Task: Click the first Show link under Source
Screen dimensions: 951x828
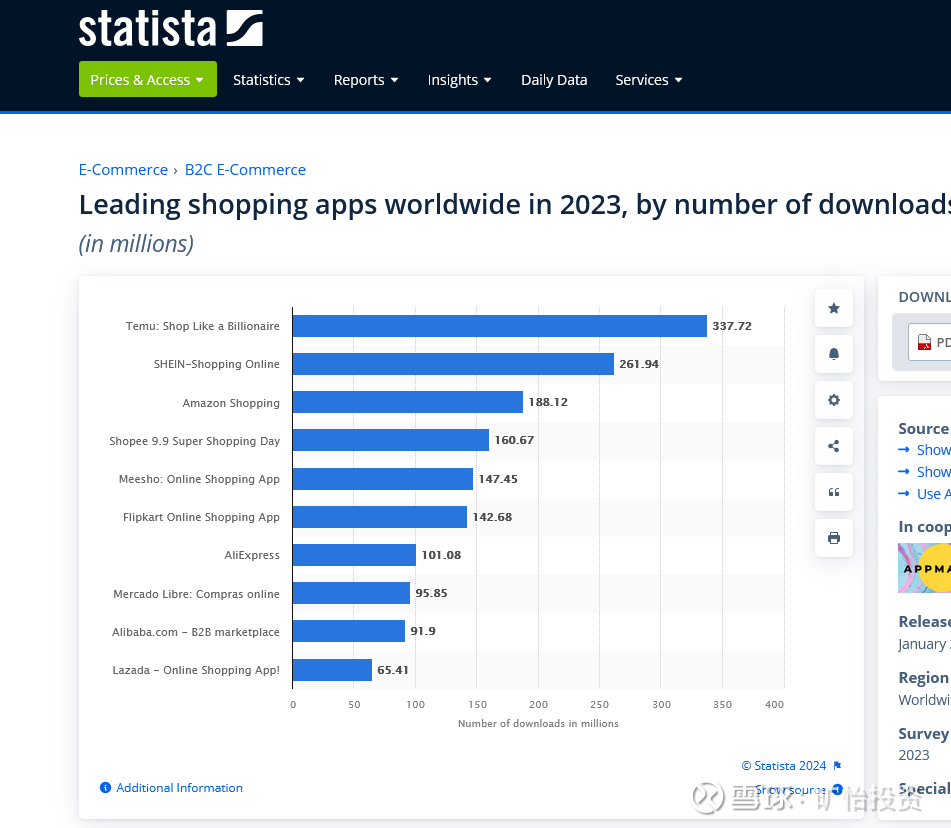Action: tap(933, 450)
